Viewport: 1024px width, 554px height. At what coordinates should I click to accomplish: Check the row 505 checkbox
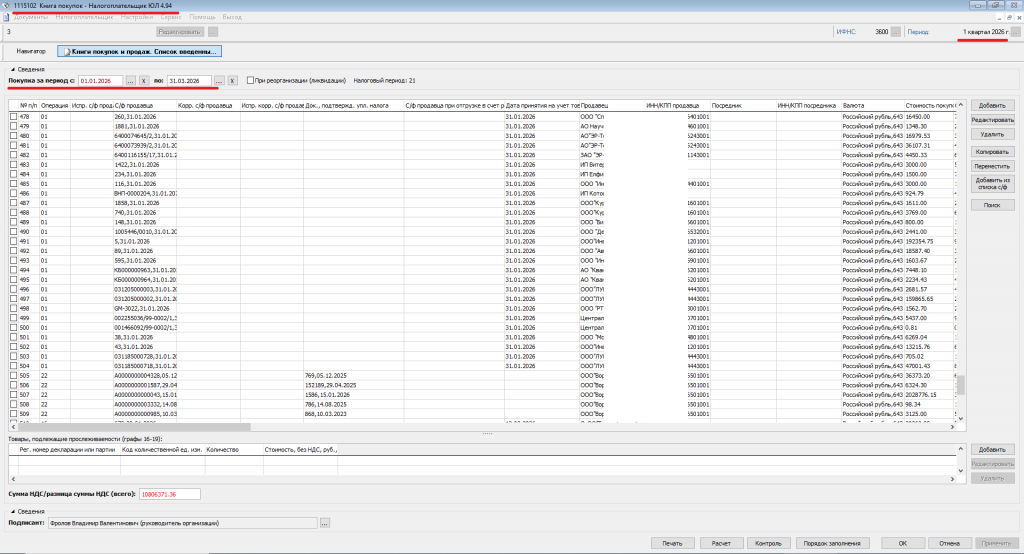pyautogui.click(x=14, y=376)
